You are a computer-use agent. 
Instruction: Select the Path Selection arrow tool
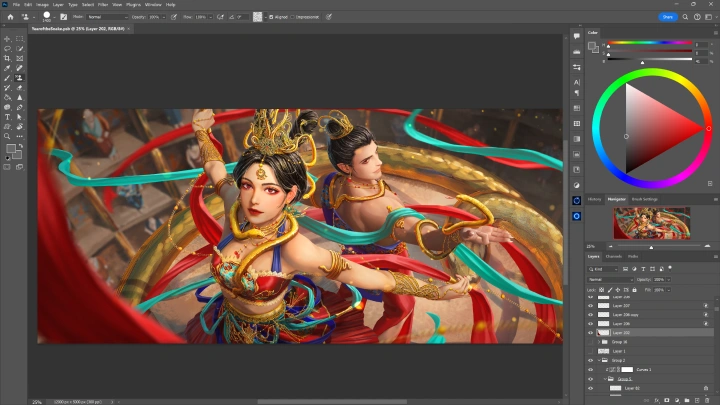click(x=19, y=117)
